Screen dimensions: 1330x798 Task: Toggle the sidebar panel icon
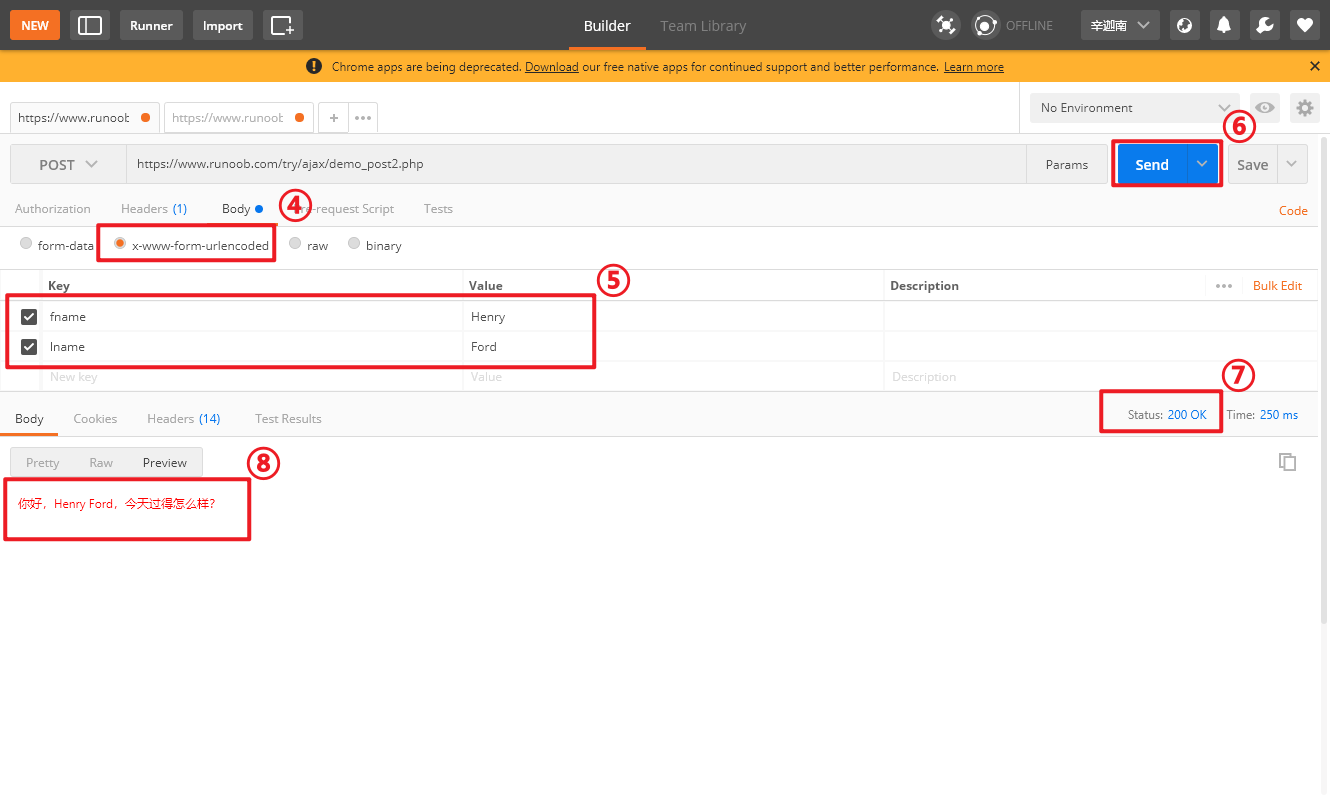90,25
